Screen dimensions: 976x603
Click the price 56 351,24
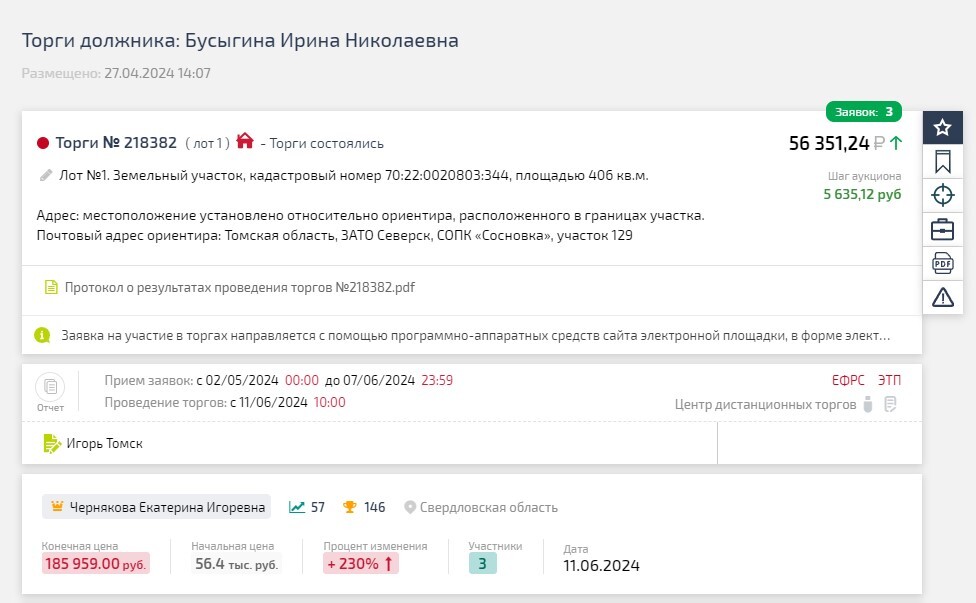coord(828,143)
